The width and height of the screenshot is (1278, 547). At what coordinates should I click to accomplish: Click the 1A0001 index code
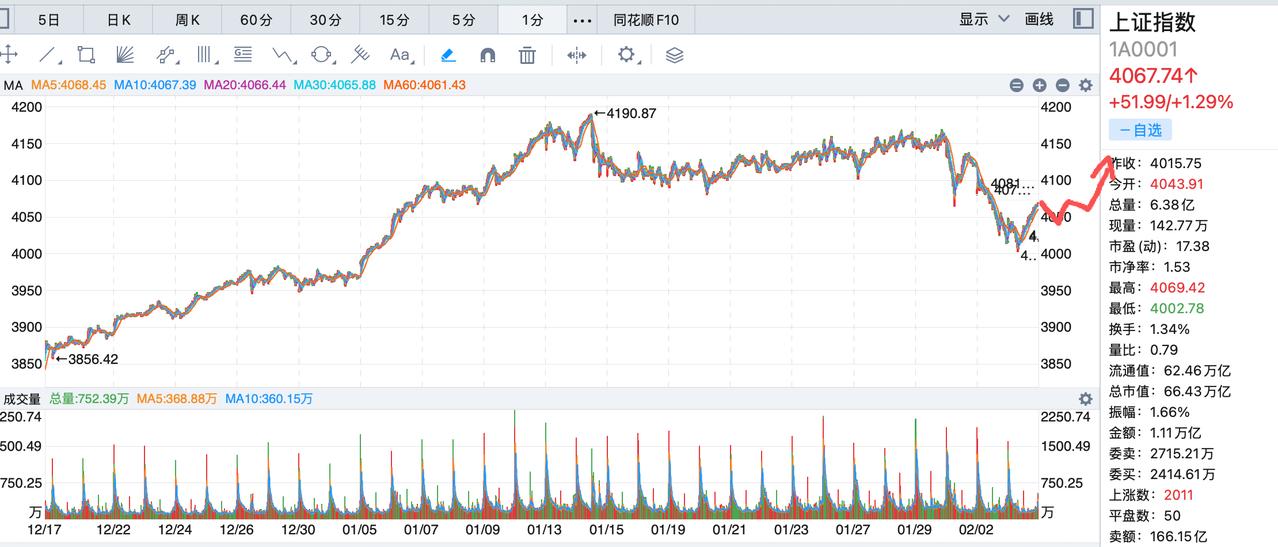tap(1144, 49)
